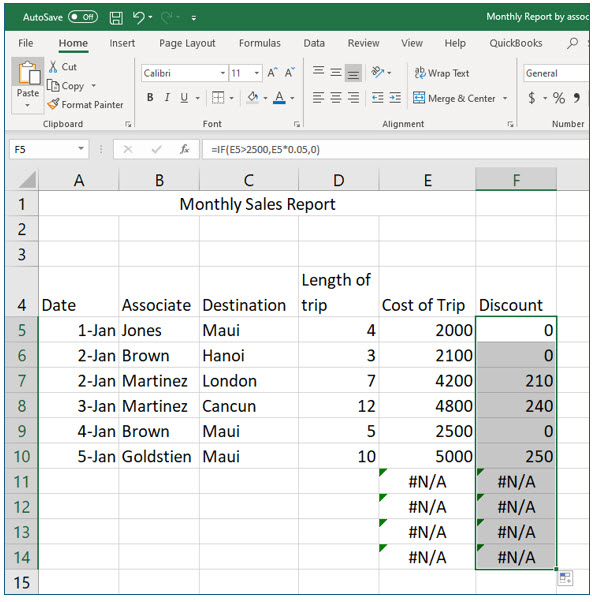Open Alignment settings dialog launcher
The image size is (592, 602).
(x=510, y=124)
